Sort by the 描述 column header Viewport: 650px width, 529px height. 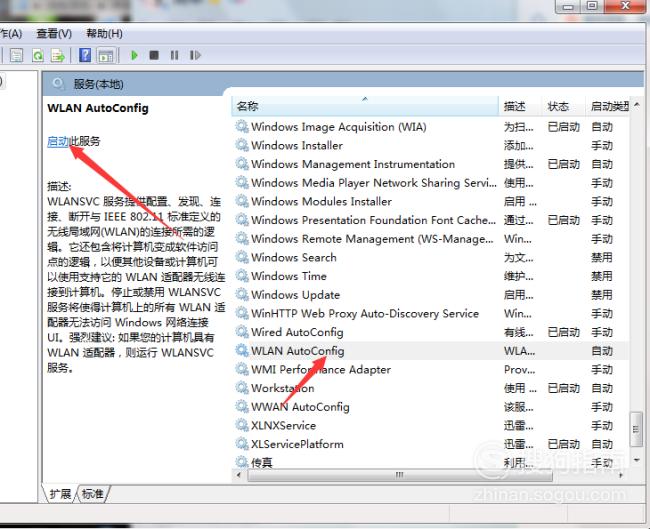coord(520,106)
